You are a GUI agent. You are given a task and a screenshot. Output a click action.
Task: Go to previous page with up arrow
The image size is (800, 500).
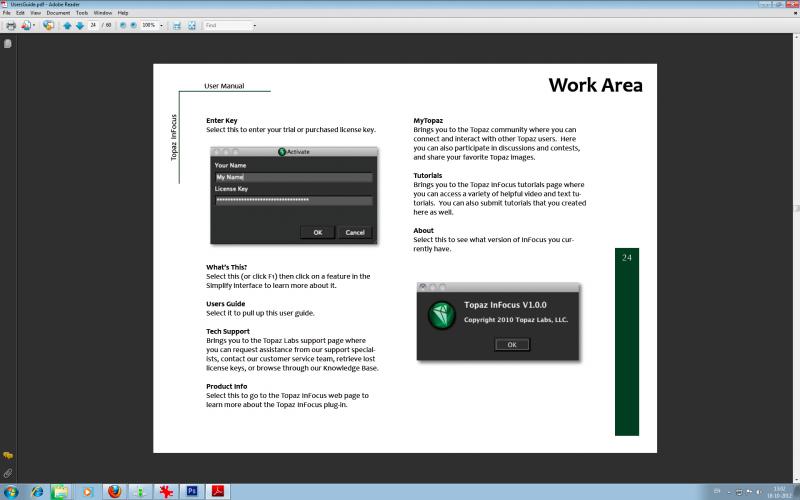(67, 26)
